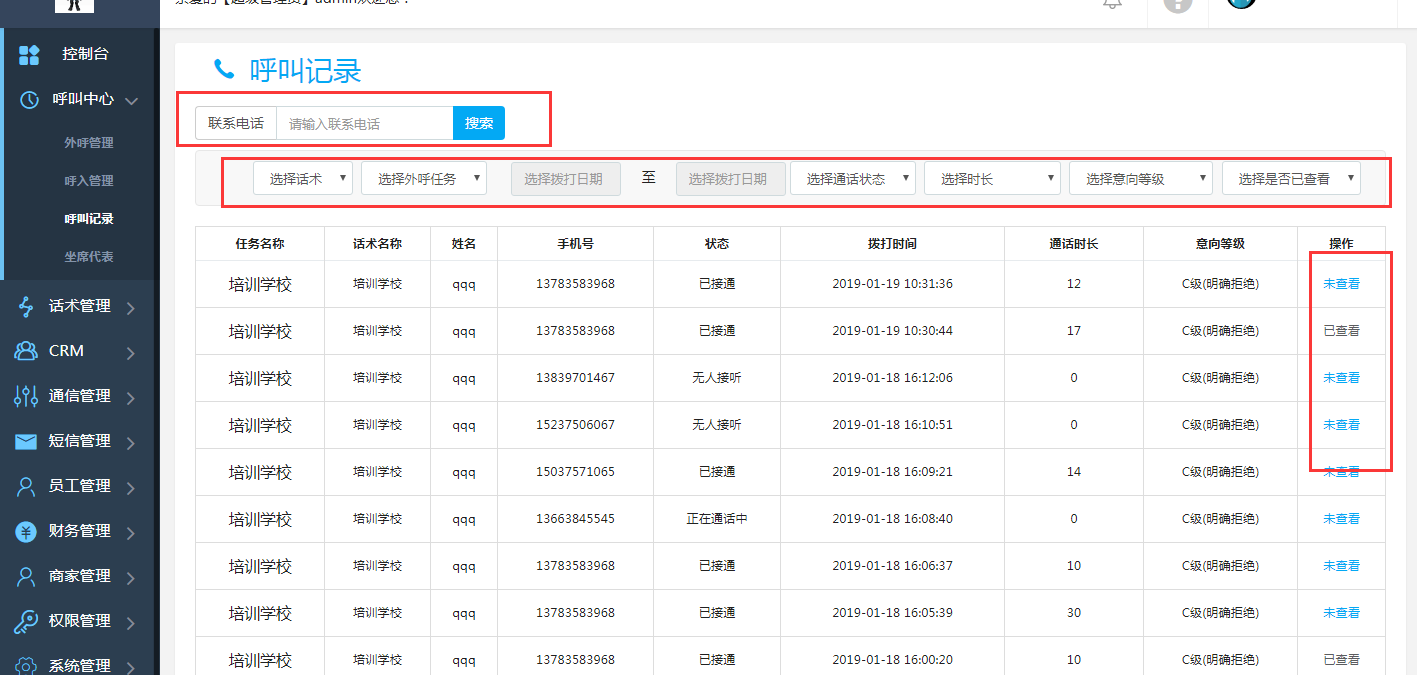This screenshot has width=1417, height=675.
Task: Click the 财务管理 yen icon
Action: [x=27, y=531]
